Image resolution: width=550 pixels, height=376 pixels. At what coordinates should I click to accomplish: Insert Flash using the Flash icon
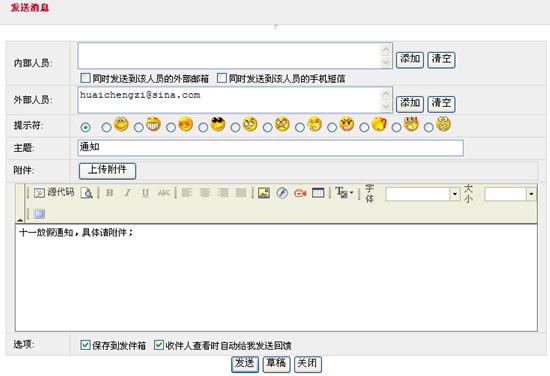[x=282, y=193]
